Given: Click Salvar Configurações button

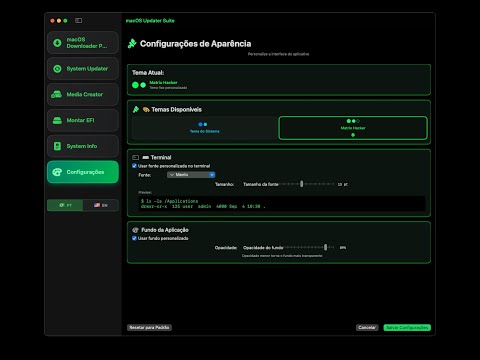Looking at the screenshot, I should (407, 328).
